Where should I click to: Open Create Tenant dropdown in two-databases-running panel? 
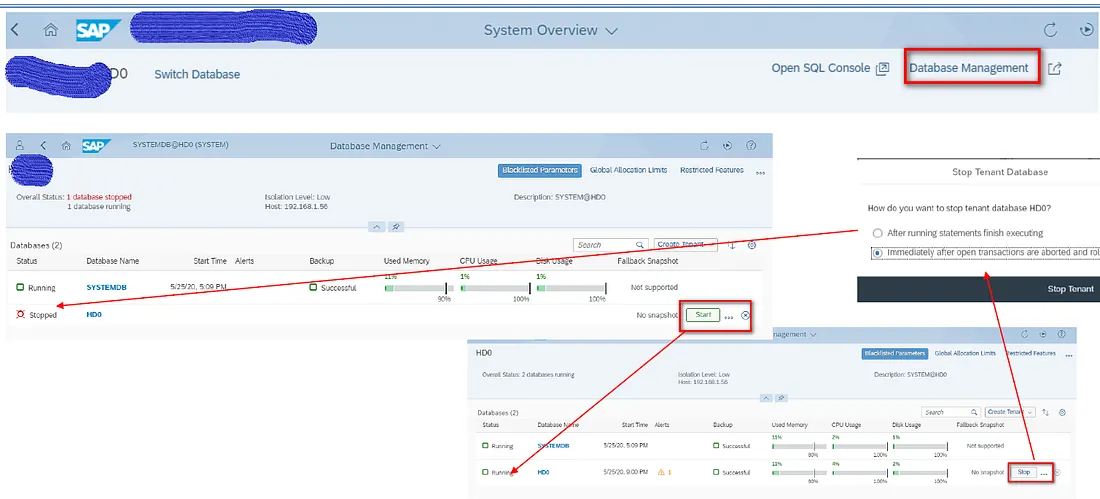[x=1010, y=412]
